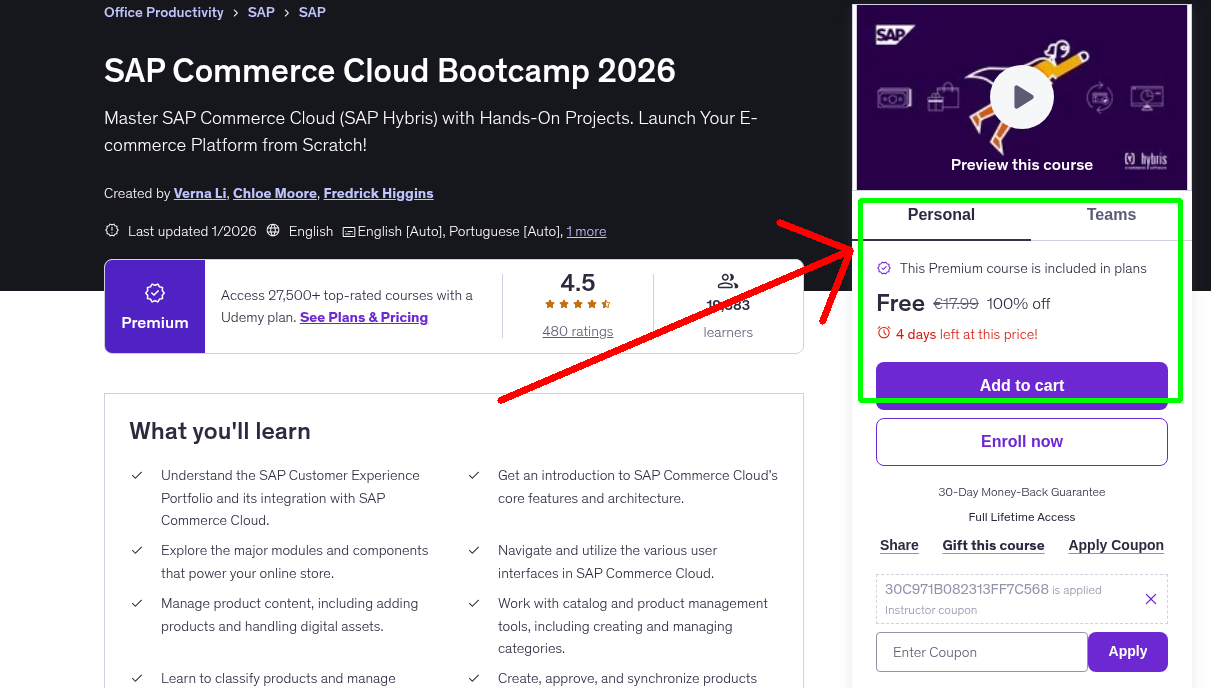1211x688 pixels.
Task: Expand the 1 more languages list
Action: click(586, 231)
